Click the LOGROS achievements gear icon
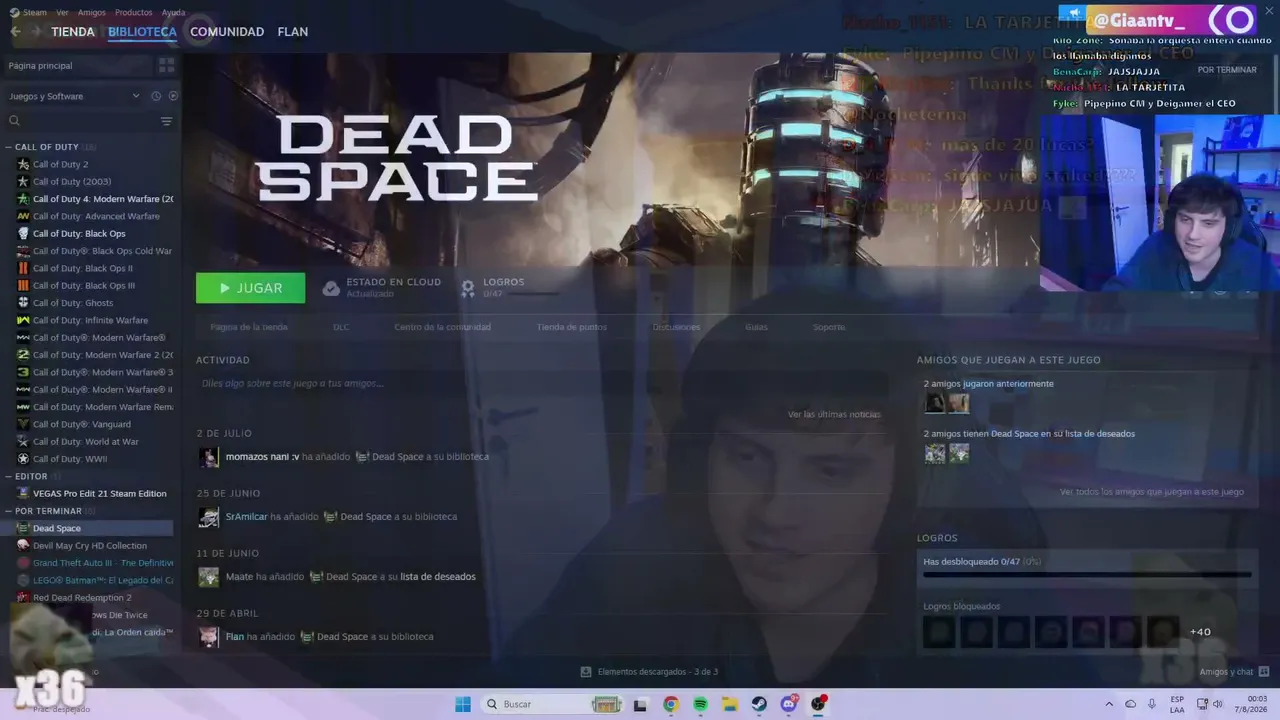 [467, 288]
